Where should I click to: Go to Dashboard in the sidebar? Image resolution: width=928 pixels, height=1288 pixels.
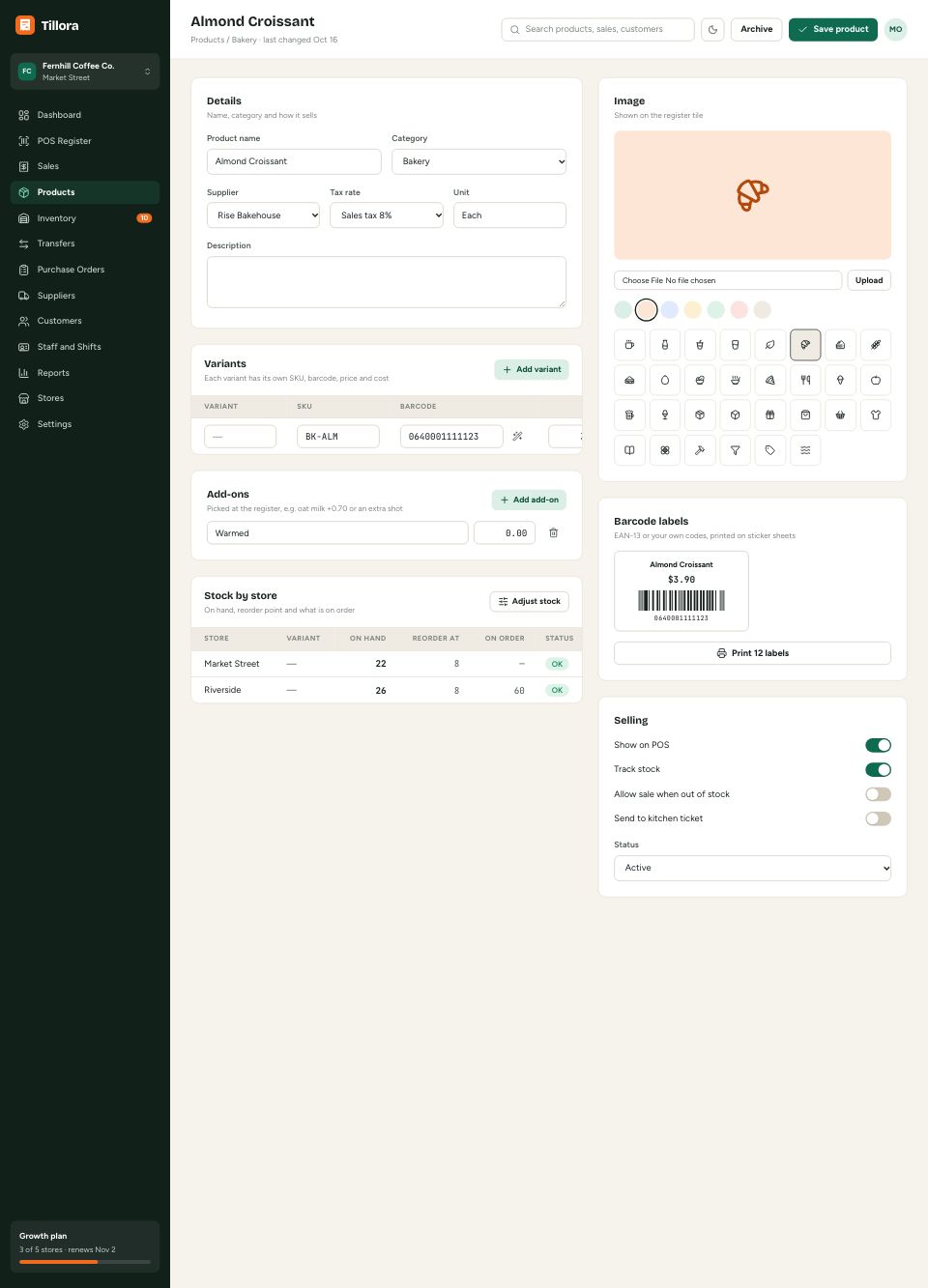pyautogui.click(x=85, y=115)
